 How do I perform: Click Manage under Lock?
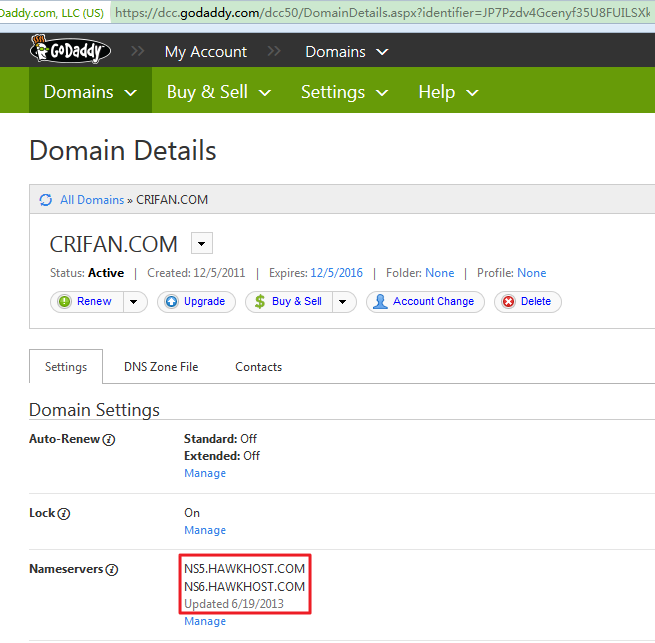(x=205, y=530)
